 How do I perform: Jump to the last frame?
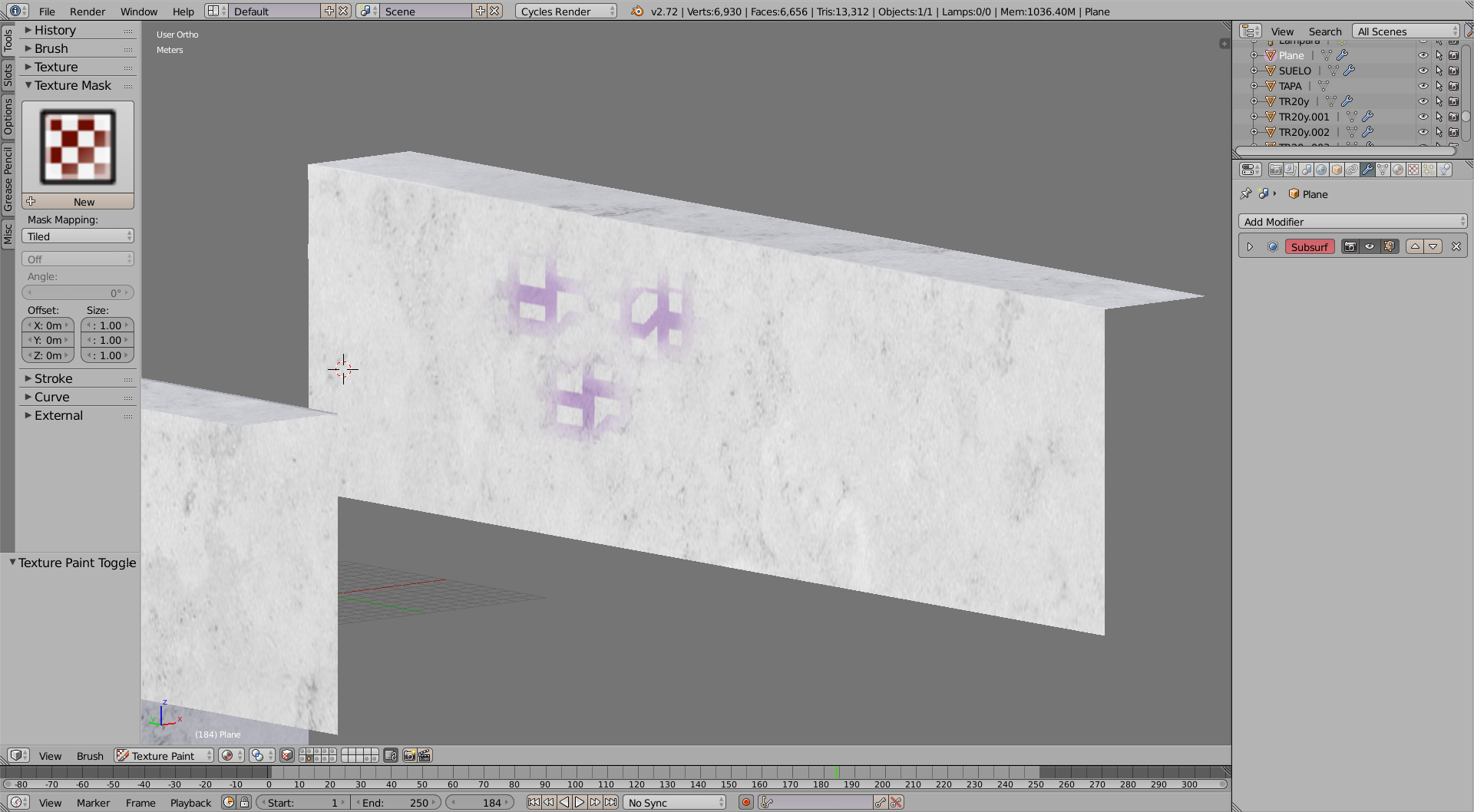(610, 803)
